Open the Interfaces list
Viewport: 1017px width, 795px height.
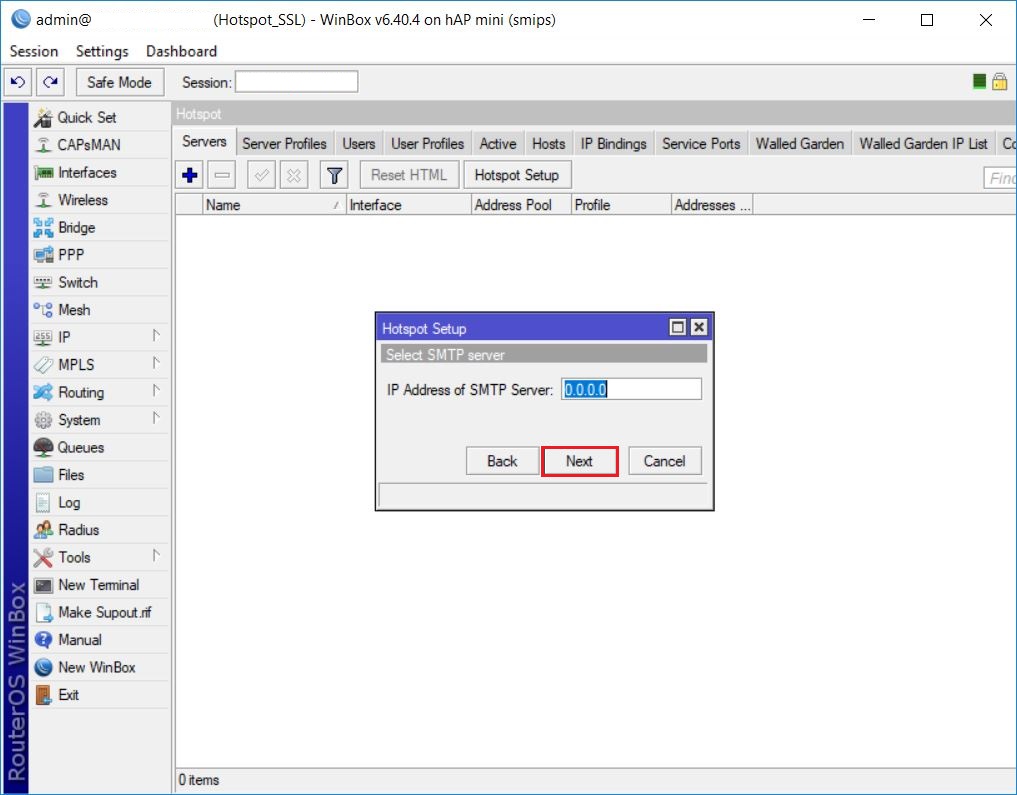tap(101, 172)
